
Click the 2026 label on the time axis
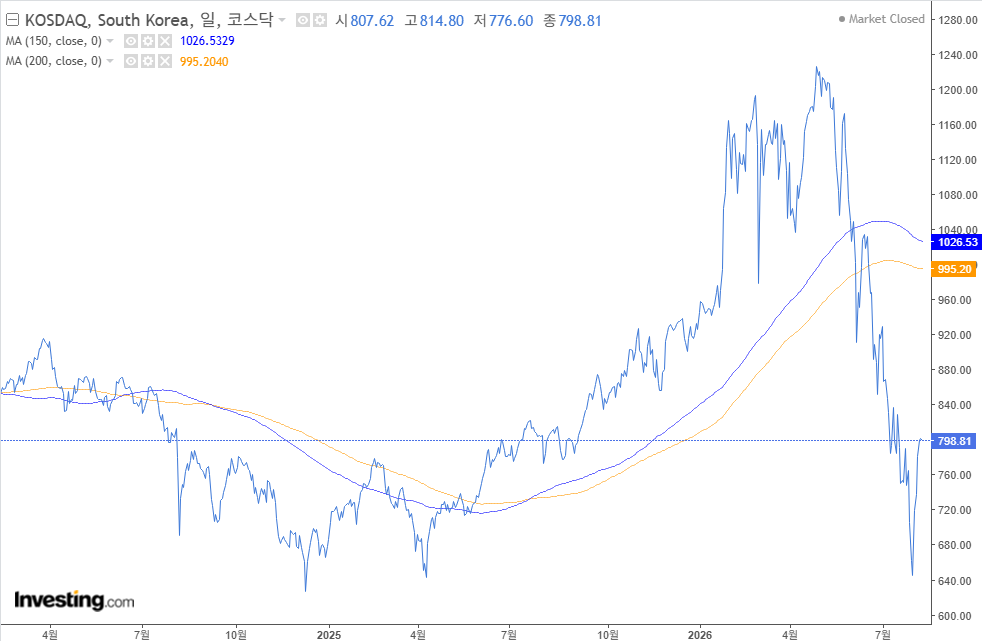click(700, 635)
